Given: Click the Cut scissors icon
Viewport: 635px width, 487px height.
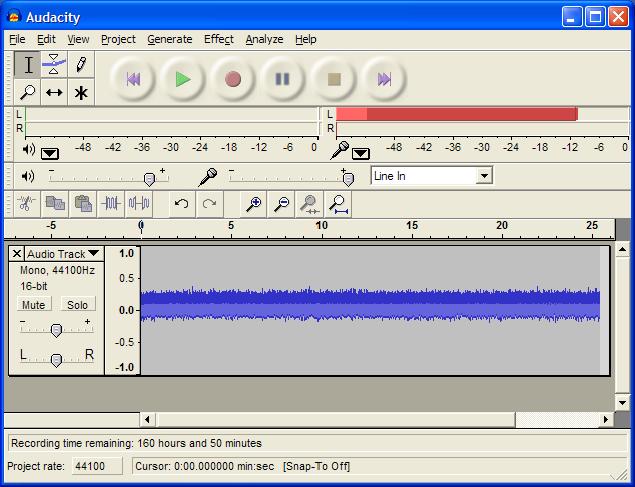Looking at the screenshot, I should pyautogui.click(x=27, y=203).
